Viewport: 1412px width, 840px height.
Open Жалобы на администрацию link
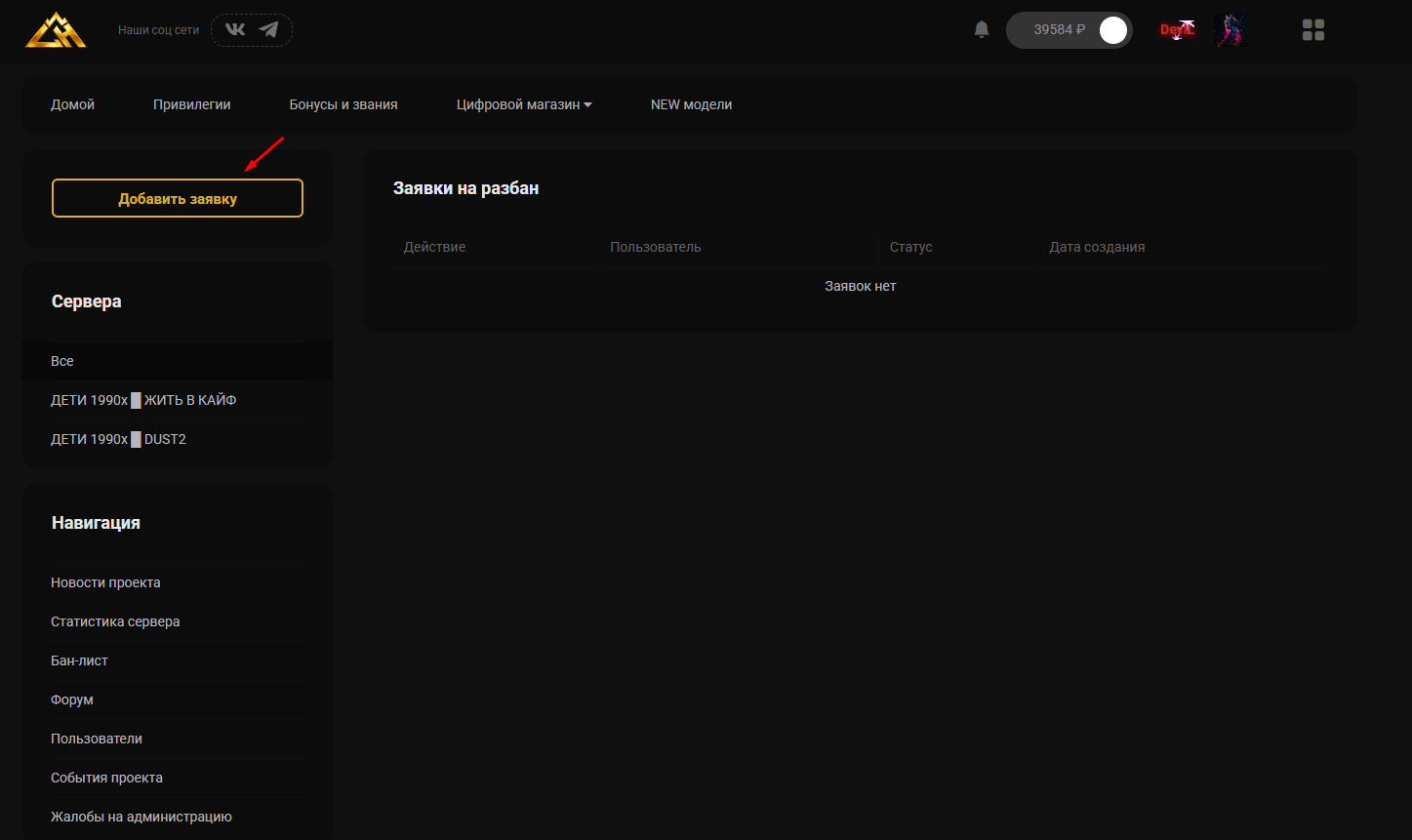pyautogui.click(x=141, y=817)
